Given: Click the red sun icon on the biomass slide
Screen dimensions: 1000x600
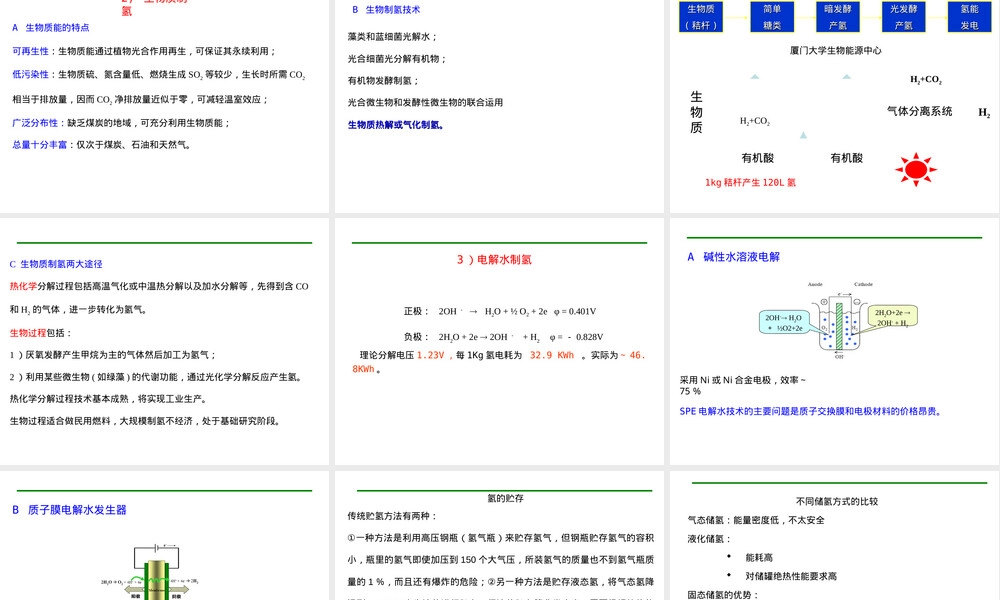Looking at the screenshot, I should 916,170.
